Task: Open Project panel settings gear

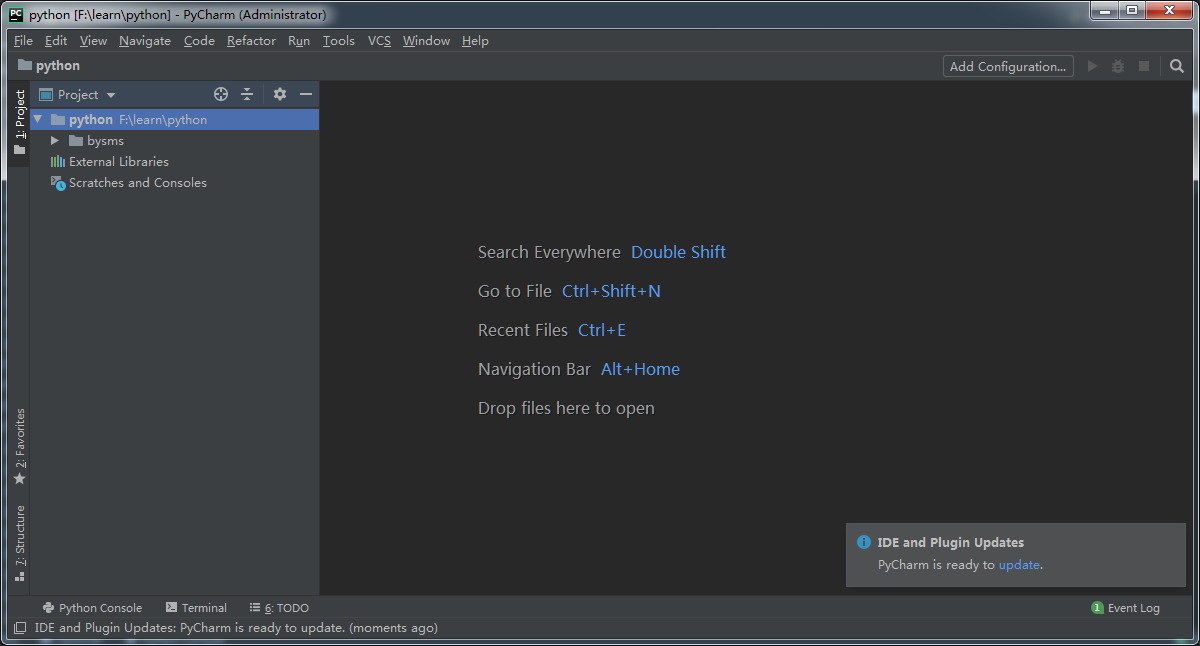Action: (x=280, y=94)
